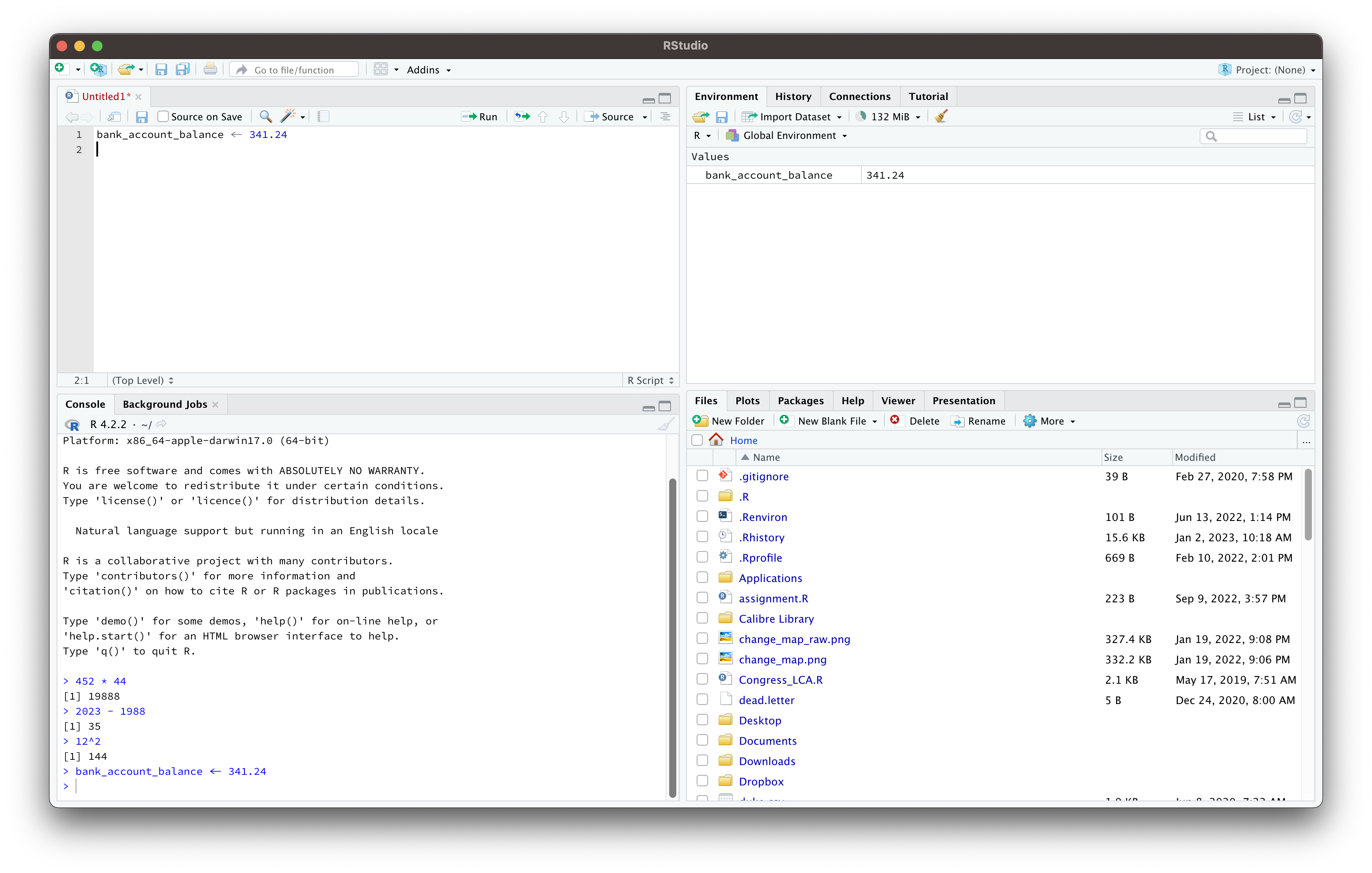Viewport: 1372px width, 873px height.
Task: Select the Downloads folder checkbox
Action: [x=702, y=761]
